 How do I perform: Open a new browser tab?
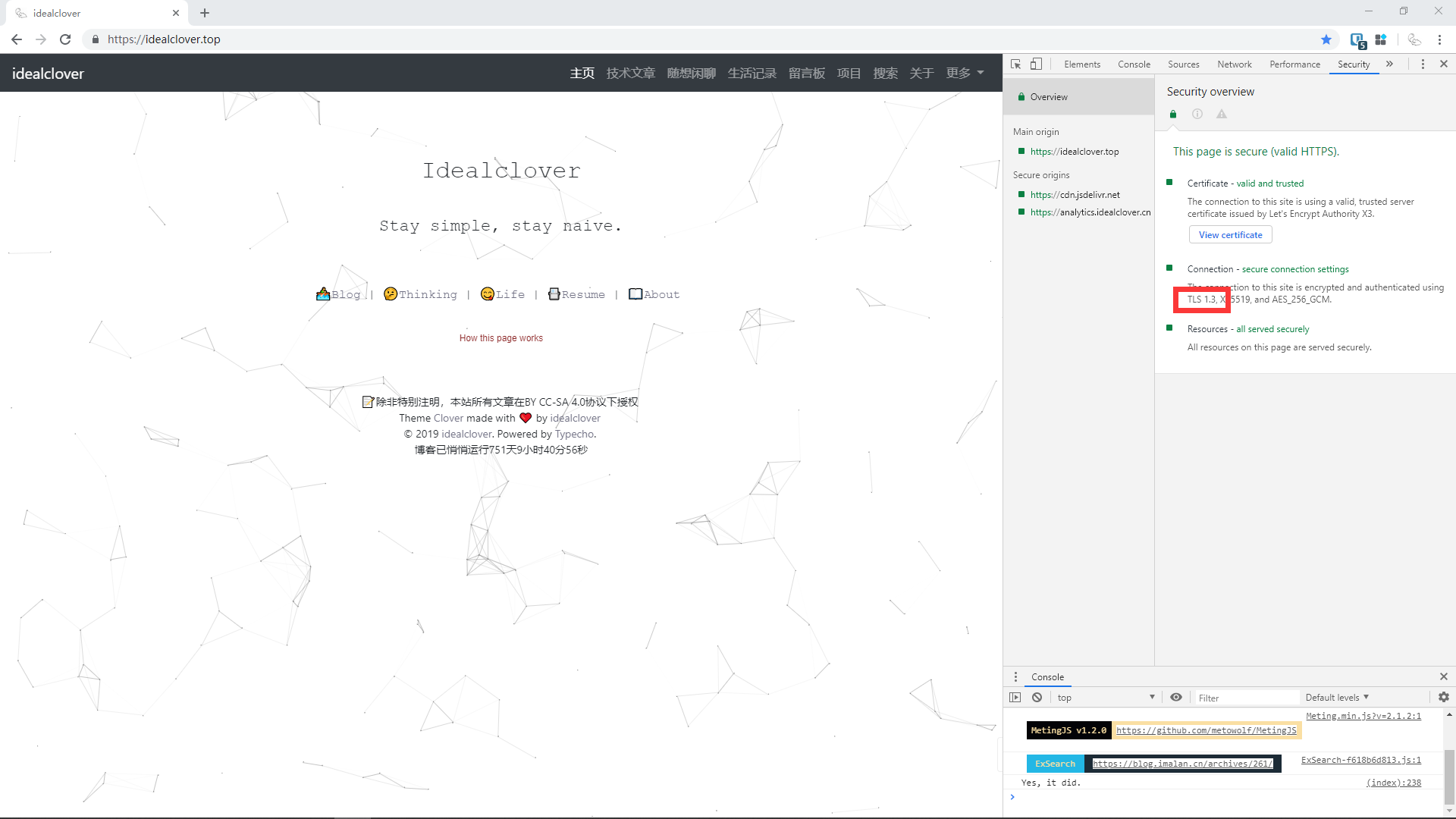pyautogui.click(x=205, y=13)
